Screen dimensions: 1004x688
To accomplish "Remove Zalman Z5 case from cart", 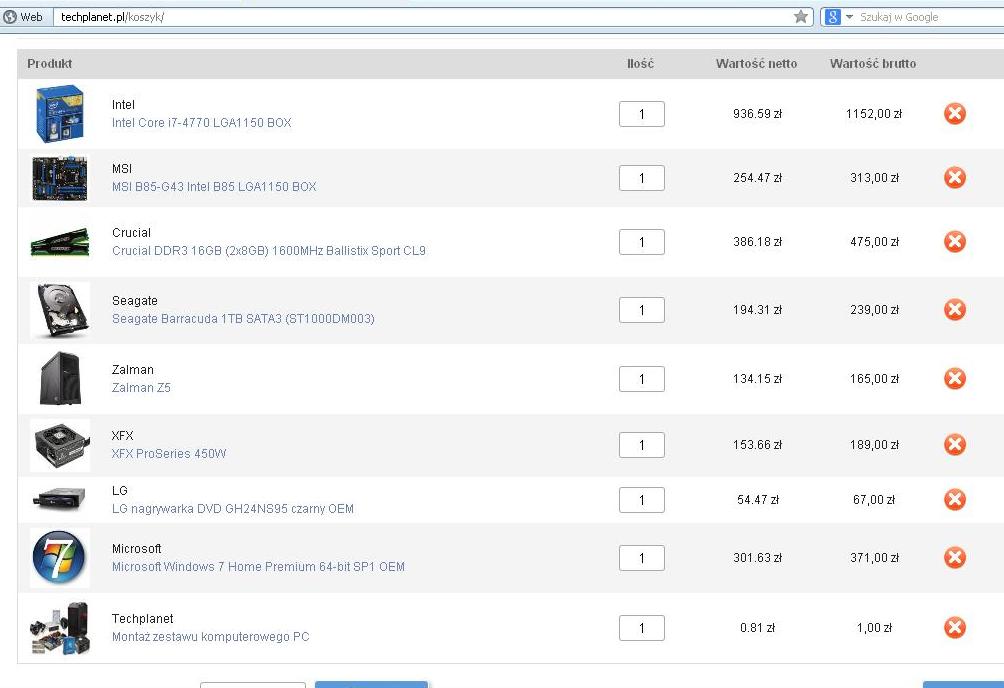I will 954,379.
